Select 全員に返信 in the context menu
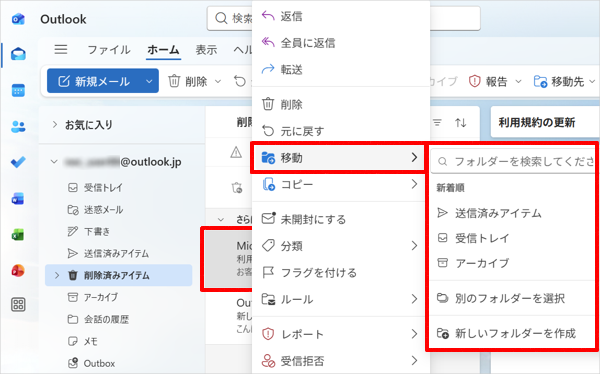This screenshot has width=600, height=374. click(x=341, y=42)
